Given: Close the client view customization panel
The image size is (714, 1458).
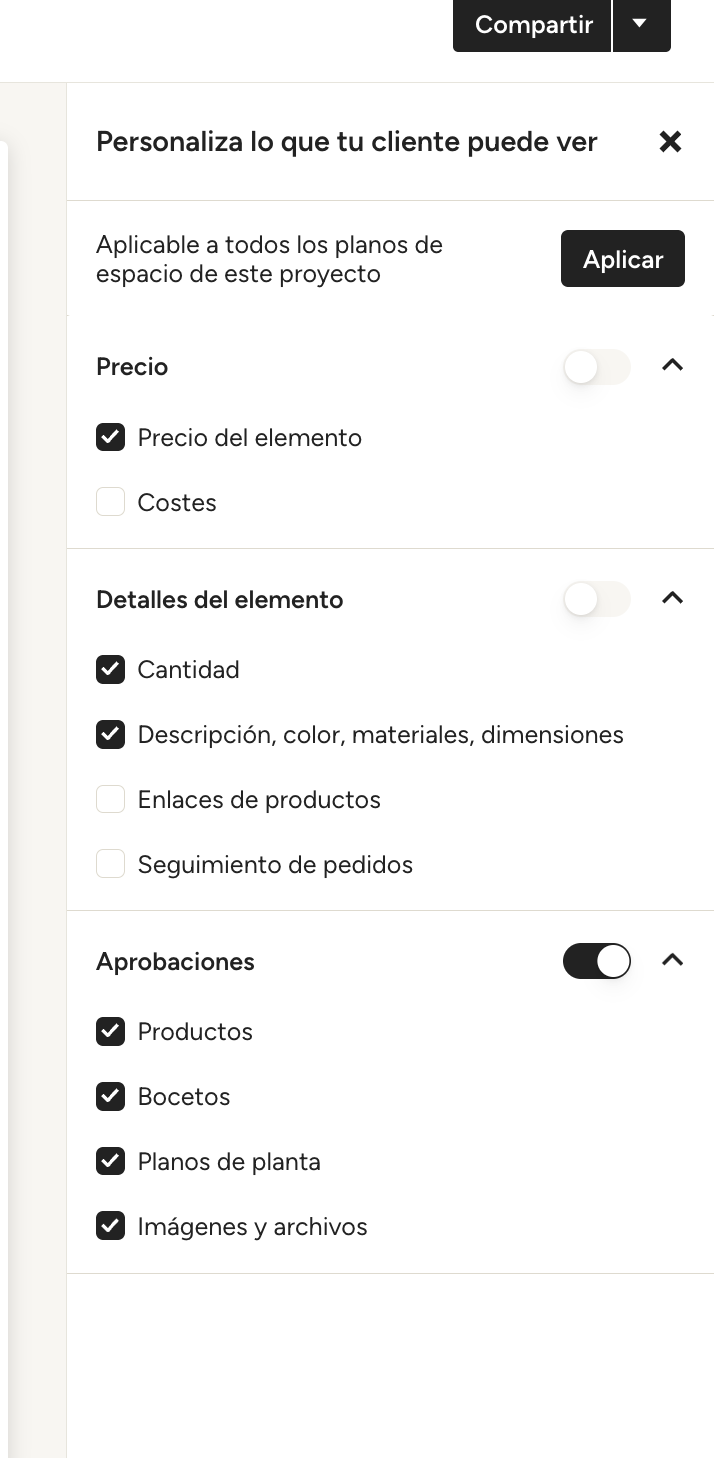Looking at the screenshot, I should pyautogui.click(x=670, y=142).
